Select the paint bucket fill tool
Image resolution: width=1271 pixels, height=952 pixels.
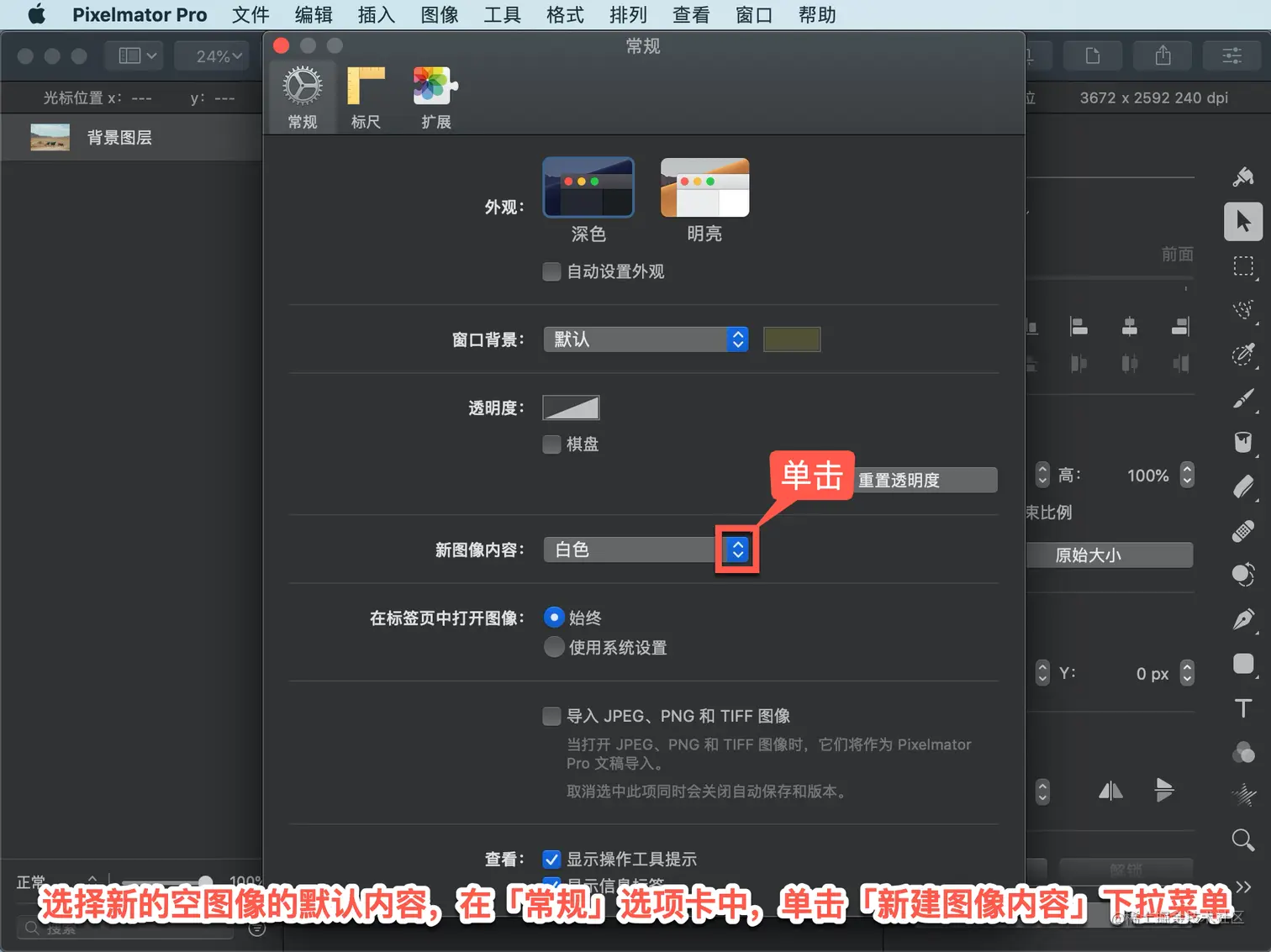click(1243, 442)
